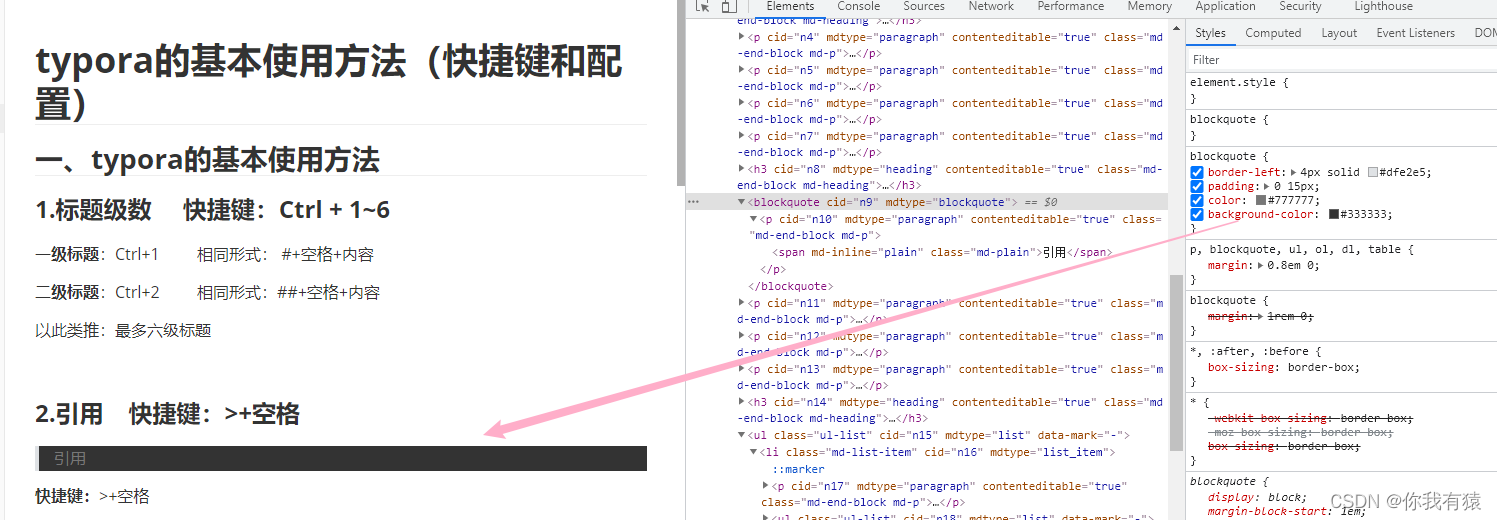Switch to the Console tab

pyautogui.click(x=858, y=6)
